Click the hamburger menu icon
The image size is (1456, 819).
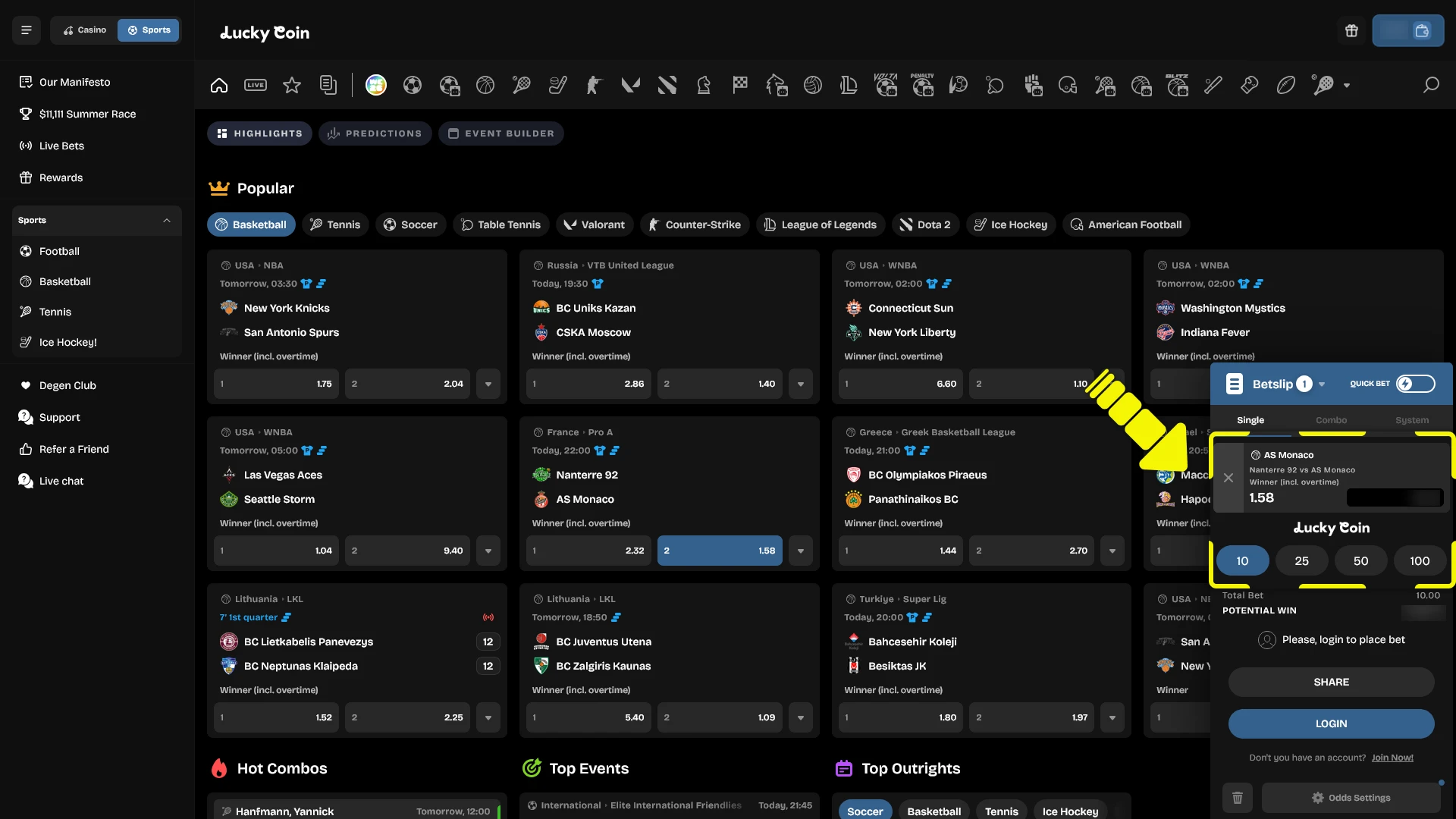pyautogui.click(x=27, y=30)
